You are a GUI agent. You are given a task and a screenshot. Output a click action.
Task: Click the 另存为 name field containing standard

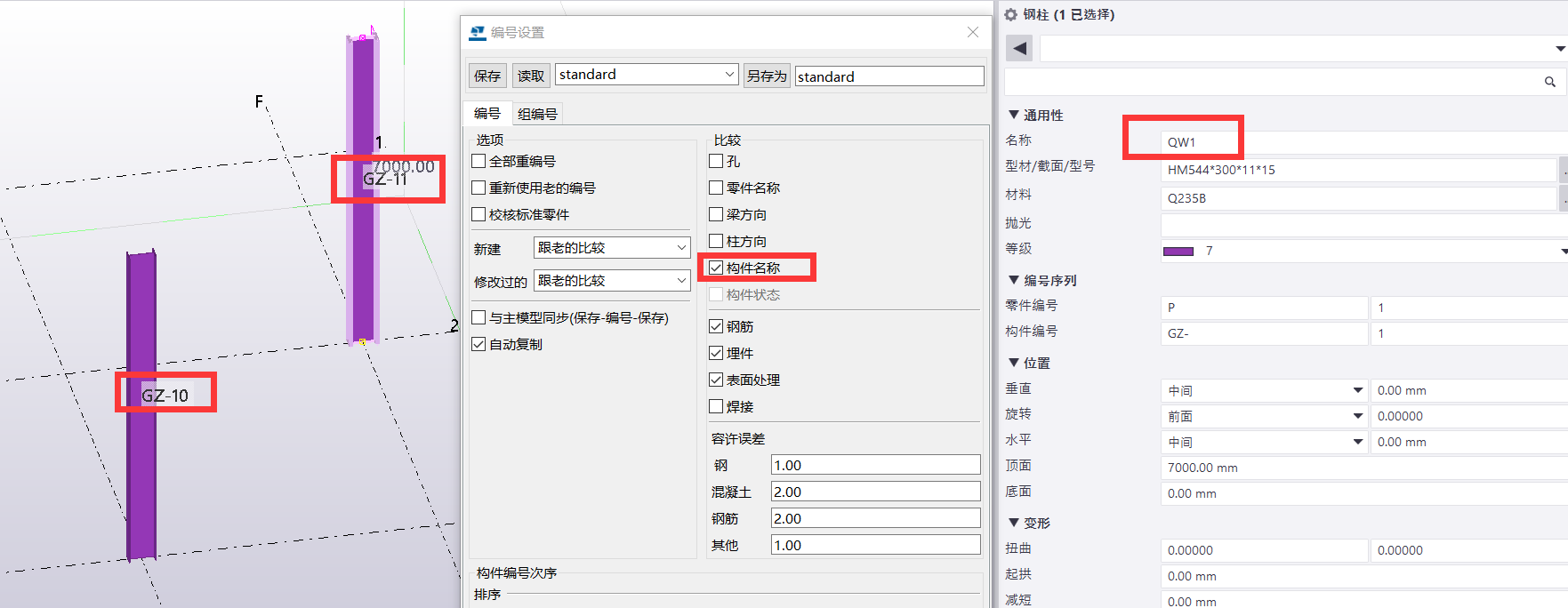click(889, 76)
